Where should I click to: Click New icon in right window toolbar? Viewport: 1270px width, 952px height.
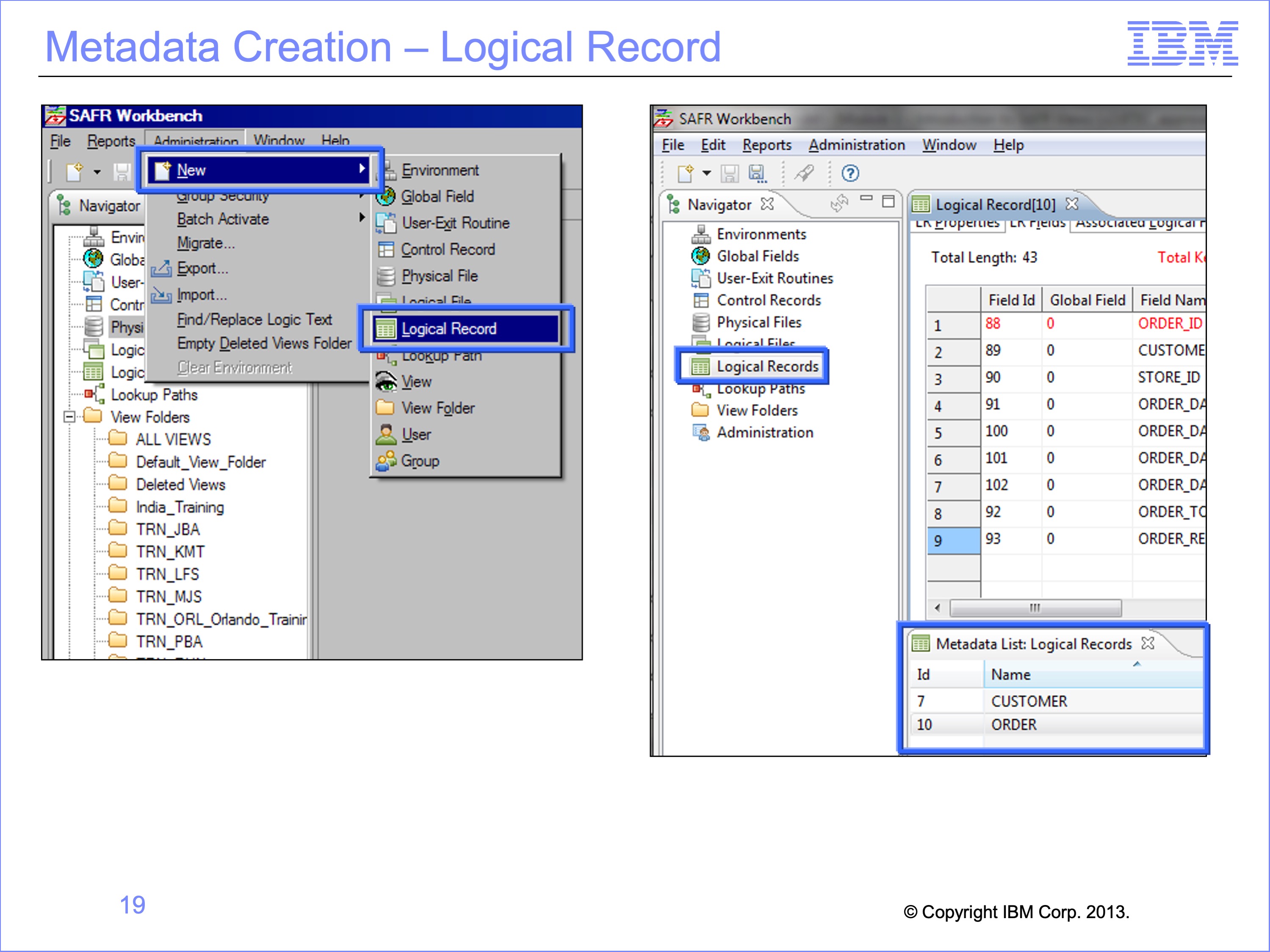coord(685,173)
